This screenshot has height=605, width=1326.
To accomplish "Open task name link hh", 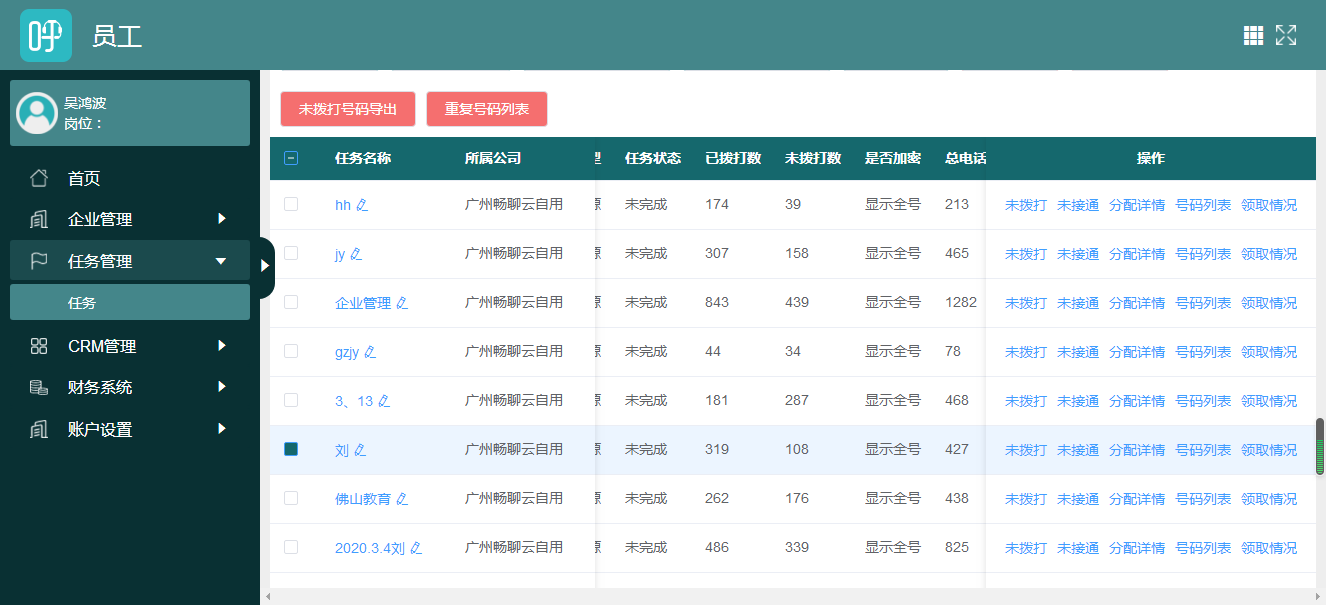I will click(343, 205).
